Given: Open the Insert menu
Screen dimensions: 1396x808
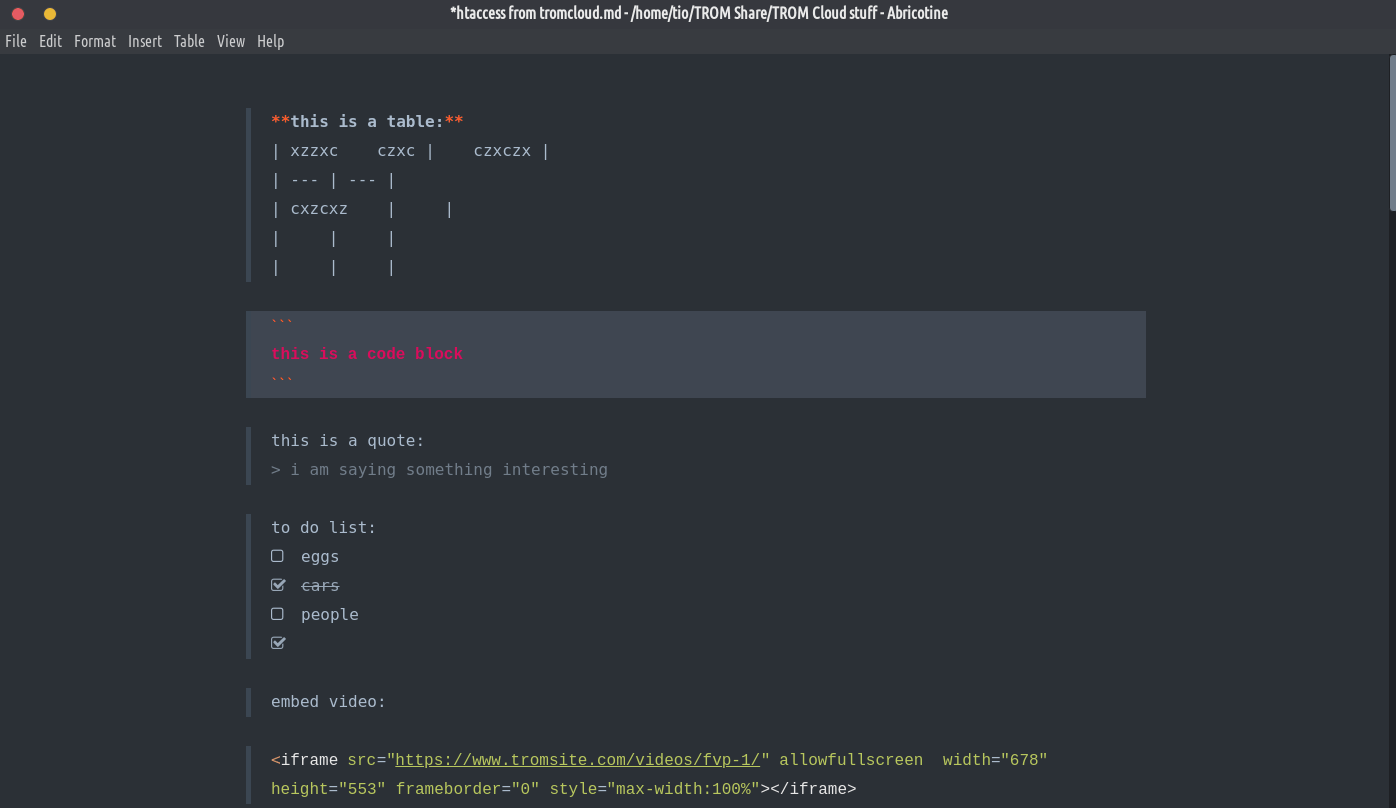Looking at the screenshot, I should click(145, 41).
